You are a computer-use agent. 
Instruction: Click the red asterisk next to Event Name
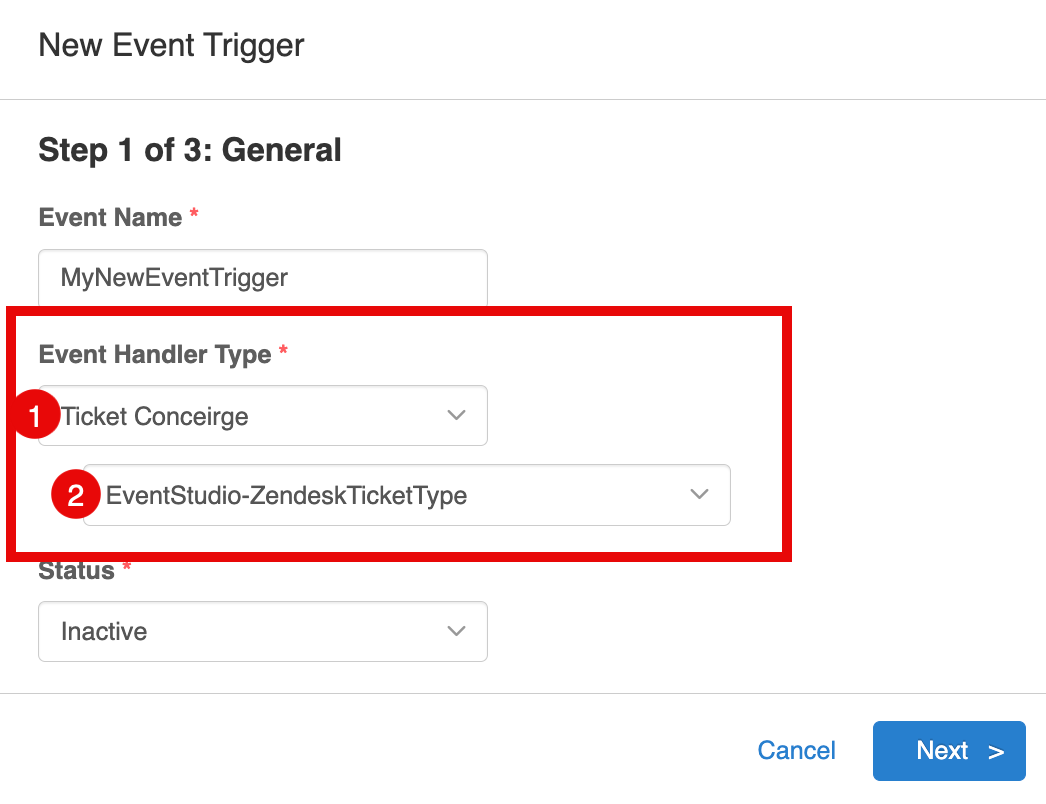[194, 213]
